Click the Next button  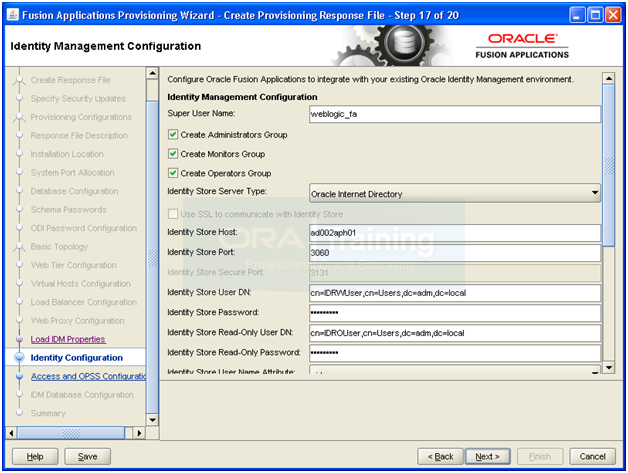pyautogui.click(x=487, y=456)
